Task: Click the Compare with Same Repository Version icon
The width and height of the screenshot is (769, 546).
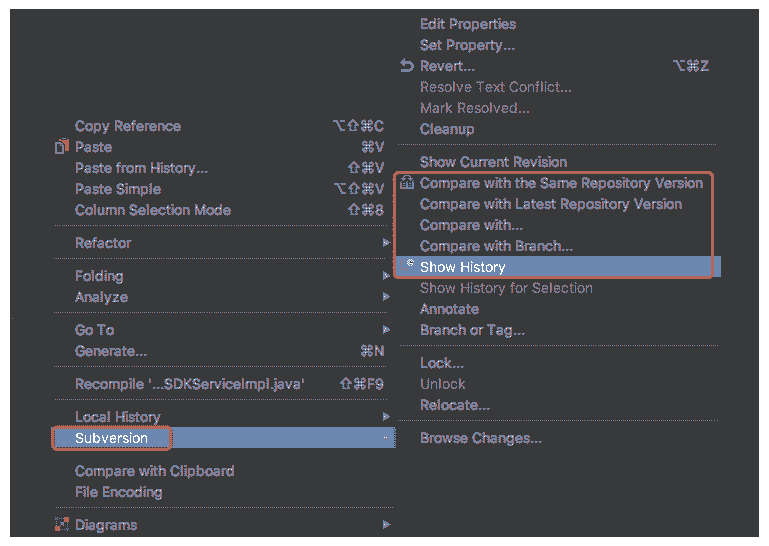Action: [406, 183]
